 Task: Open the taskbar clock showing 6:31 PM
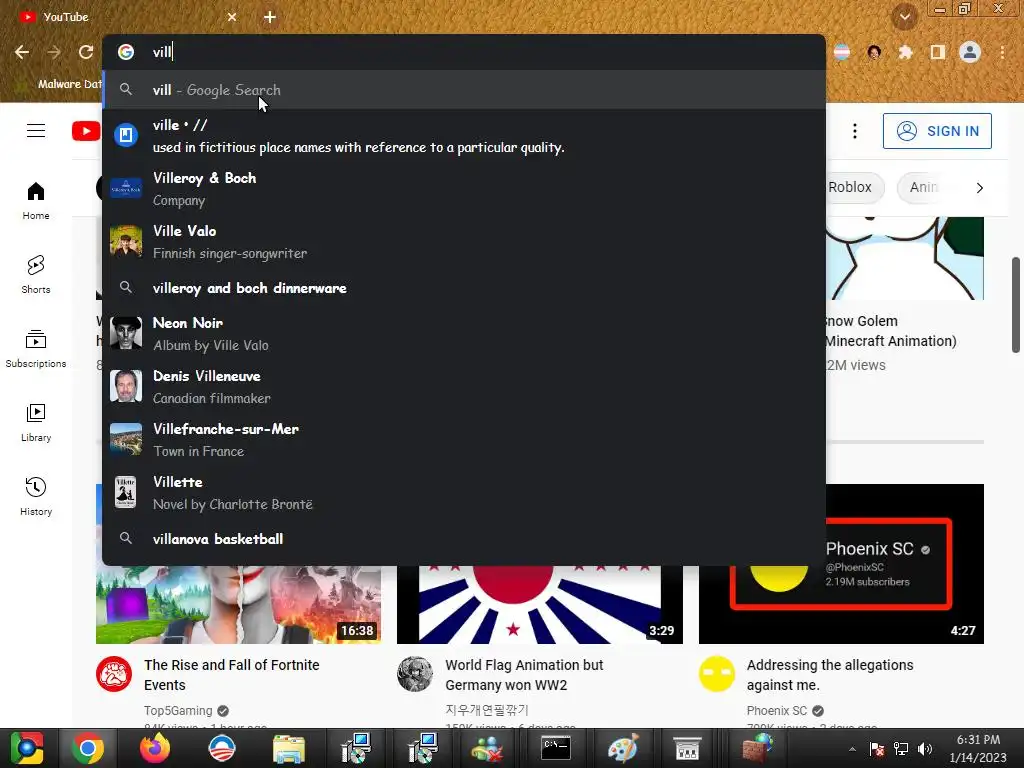point(978,748)
